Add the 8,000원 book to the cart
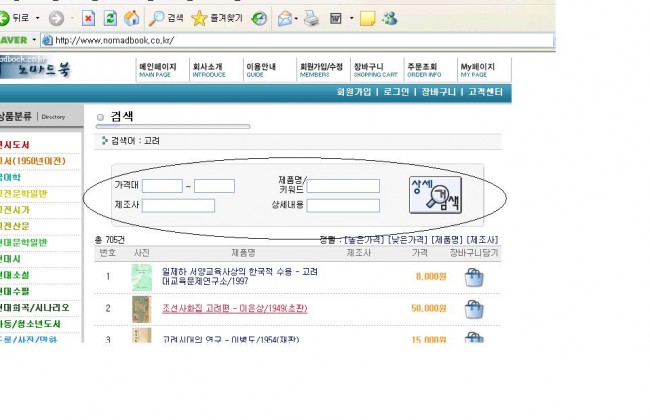This screenshot has width=650, height=420. (x=474, y=277)
